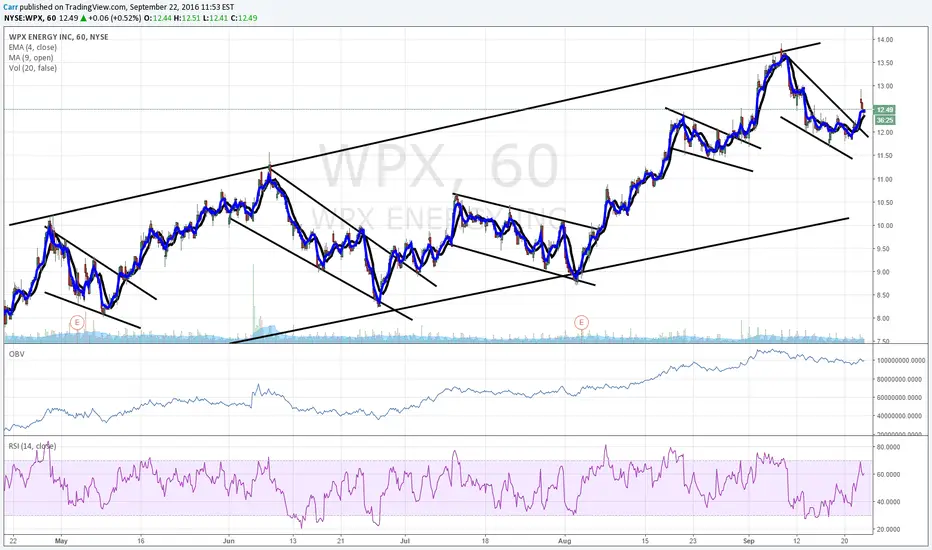932x550 pixels.
Task: Click the 11.00 price axis label
Action: [884, 179]
